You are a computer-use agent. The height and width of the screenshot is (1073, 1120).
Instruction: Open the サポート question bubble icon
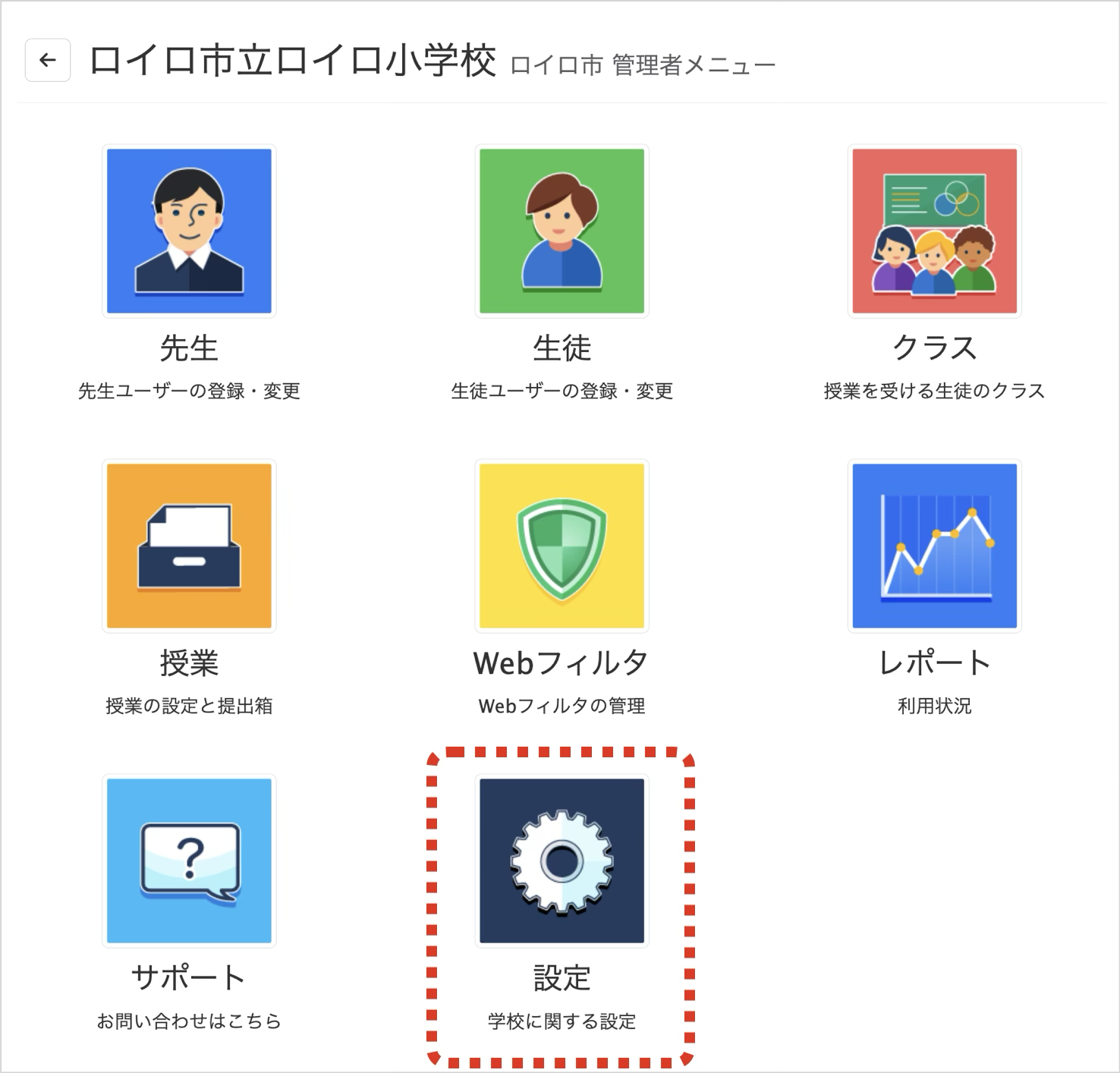tap(189, 861)
